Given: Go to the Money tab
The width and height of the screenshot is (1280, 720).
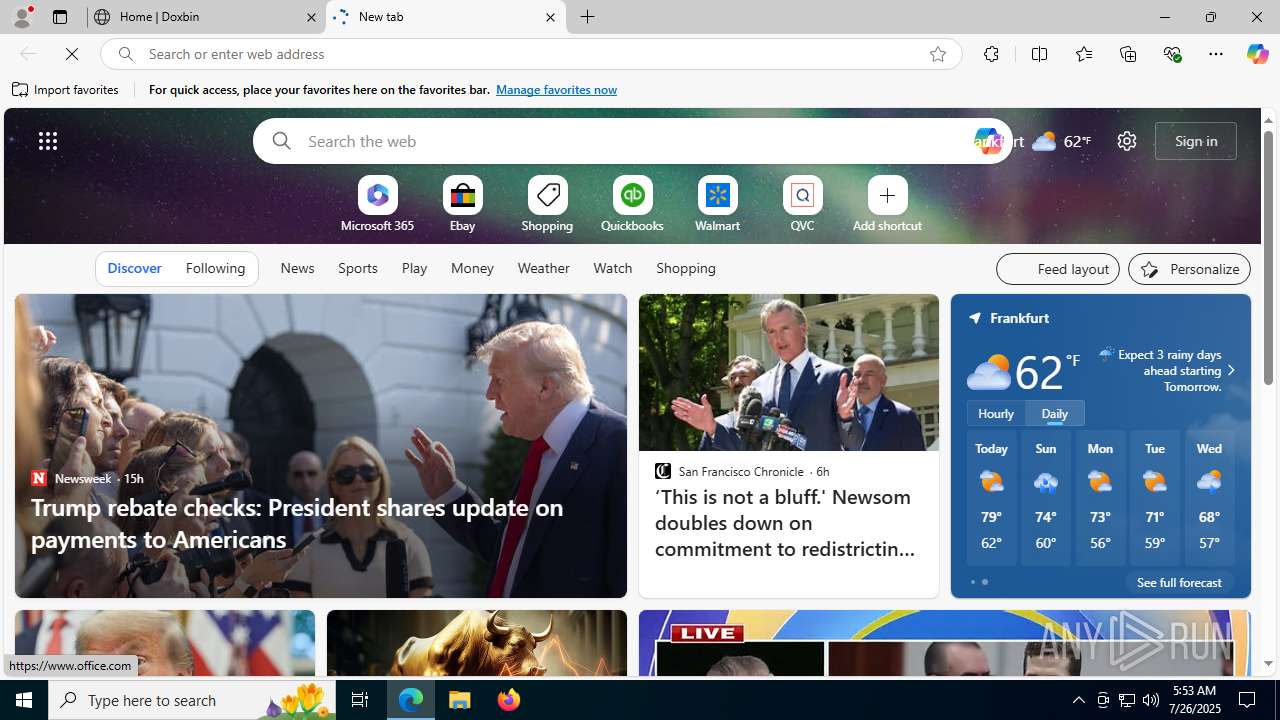Looking at the screenshot, I should coord(472,268).
